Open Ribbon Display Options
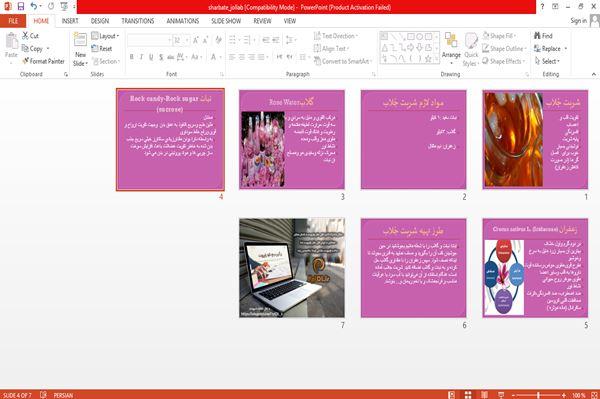The width and height of the screenshot is (600, 399). (555, 7)
